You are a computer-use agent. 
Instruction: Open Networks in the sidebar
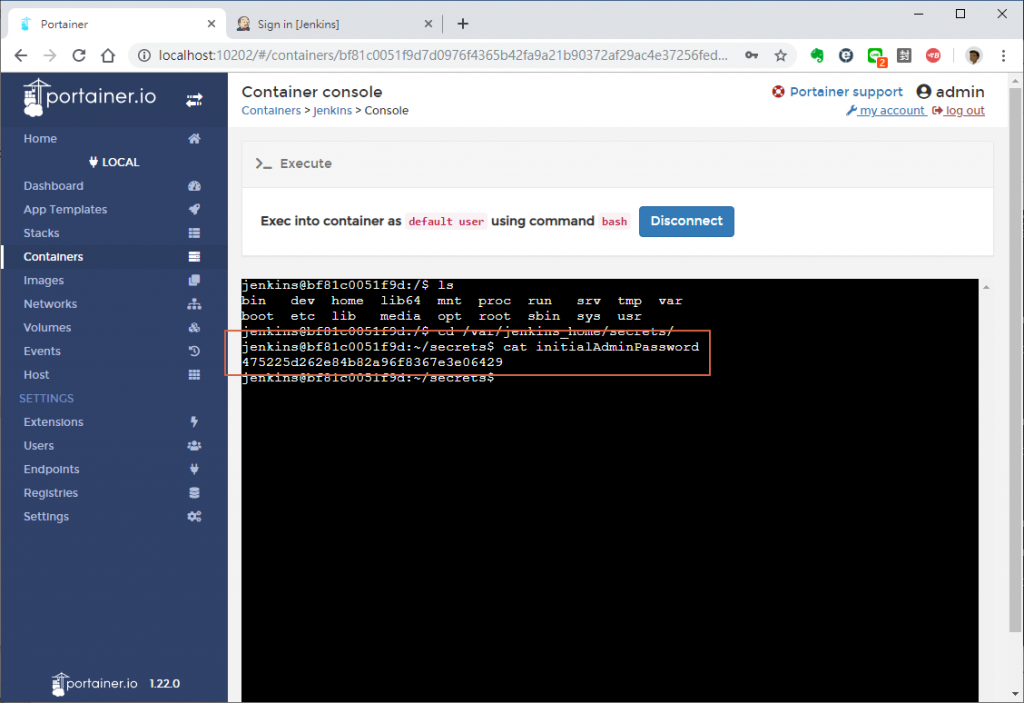[115, 304]
